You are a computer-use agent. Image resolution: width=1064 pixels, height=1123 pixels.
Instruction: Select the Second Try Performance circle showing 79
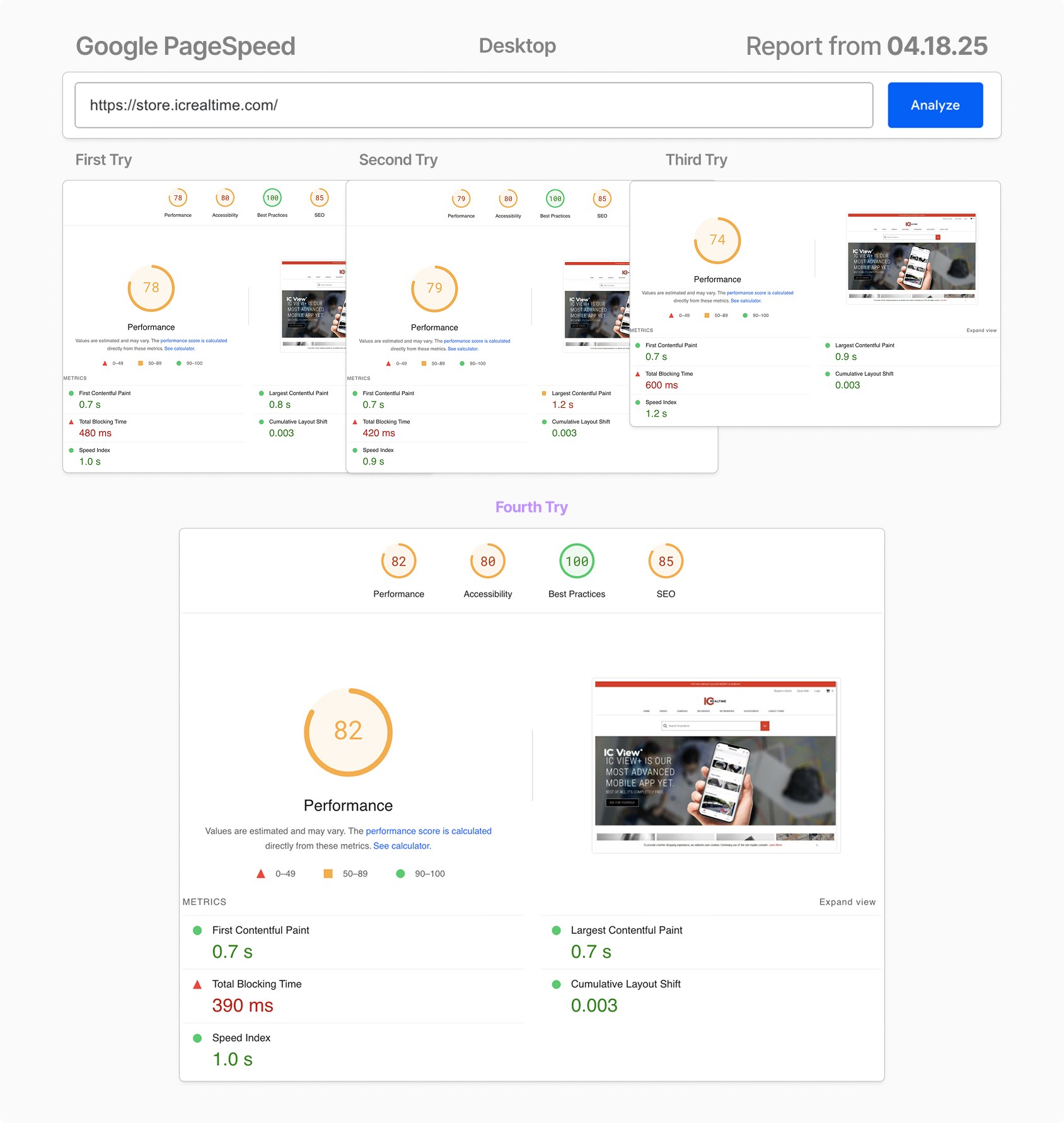click(434, 289)
